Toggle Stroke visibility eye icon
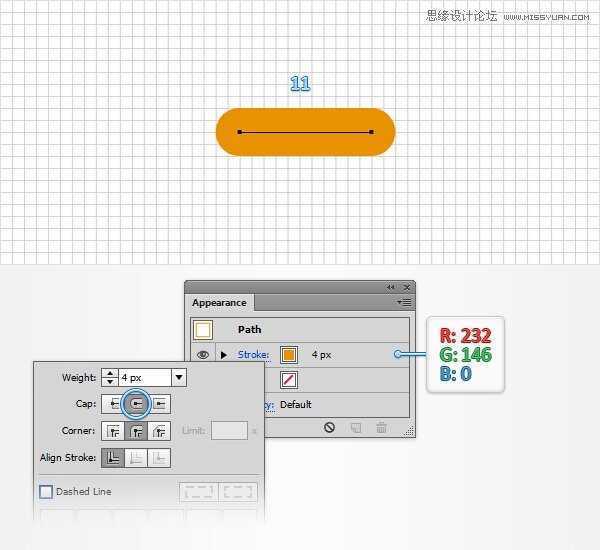 pyautogui.click(x=203, y=355)
